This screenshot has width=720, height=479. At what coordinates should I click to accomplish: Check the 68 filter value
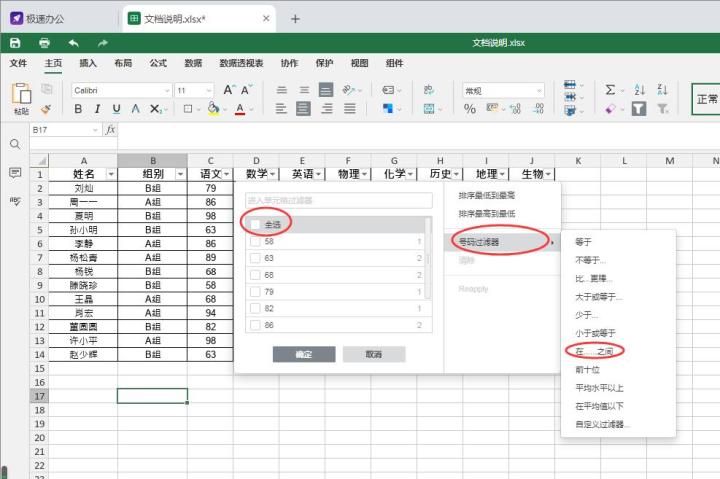pyautogui.click(x=255, y=275)
